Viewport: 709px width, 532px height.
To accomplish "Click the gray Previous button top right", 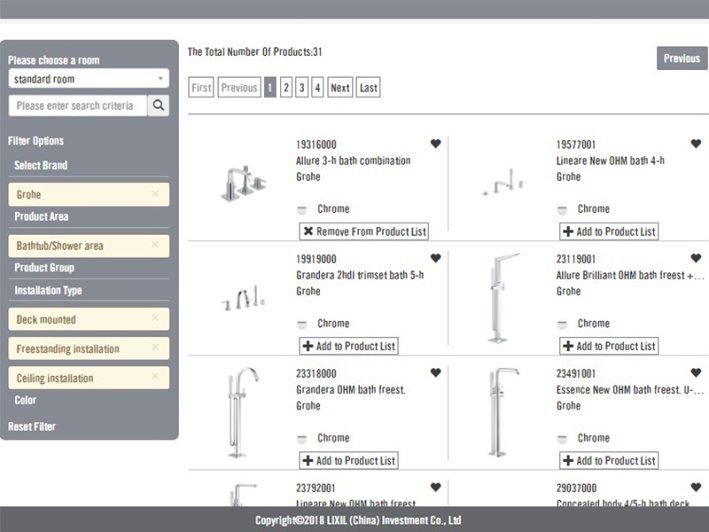I will click(x=682, y=58).
